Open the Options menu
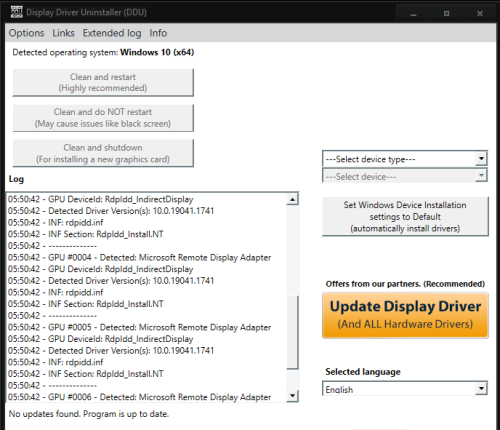Screen dimensions: 500x430 coord(26,33)
